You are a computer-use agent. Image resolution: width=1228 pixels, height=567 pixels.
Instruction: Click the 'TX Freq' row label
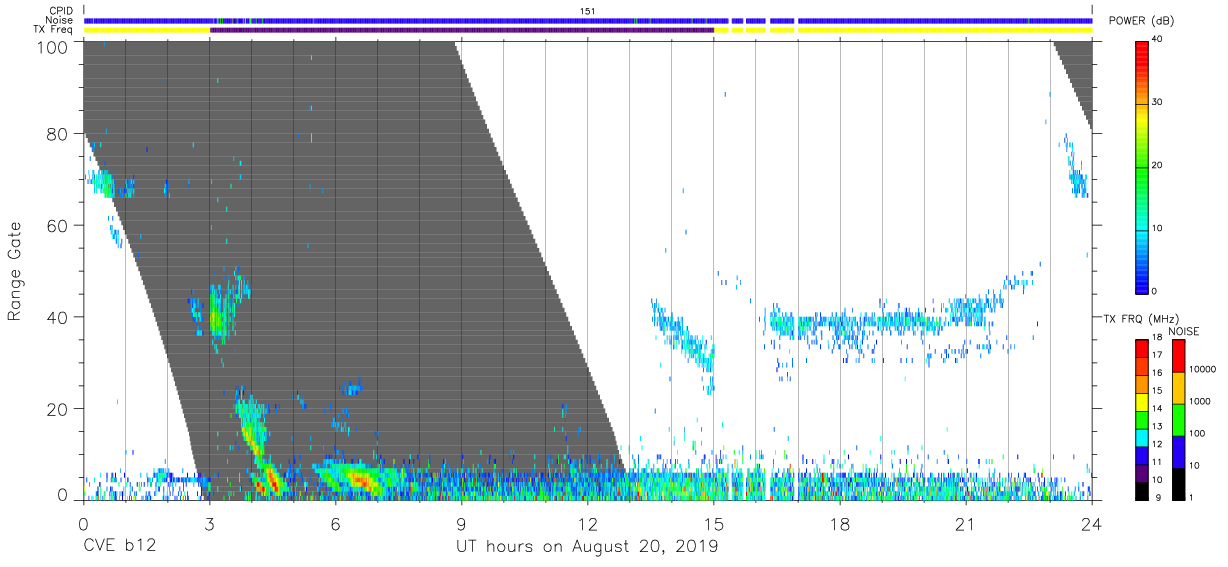[x=55, y=30]
